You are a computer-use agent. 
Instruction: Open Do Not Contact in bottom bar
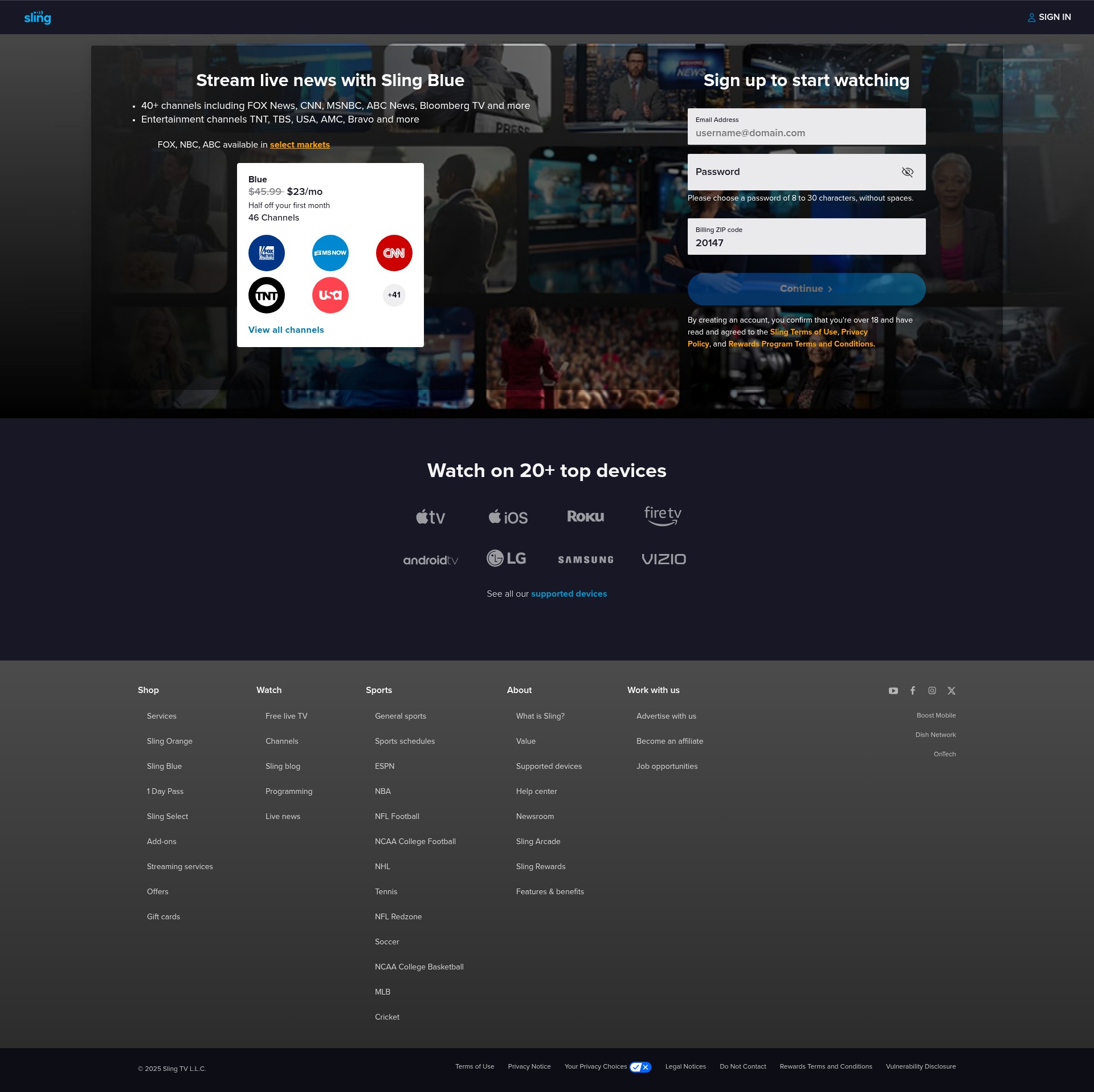tap(743, 1066)
